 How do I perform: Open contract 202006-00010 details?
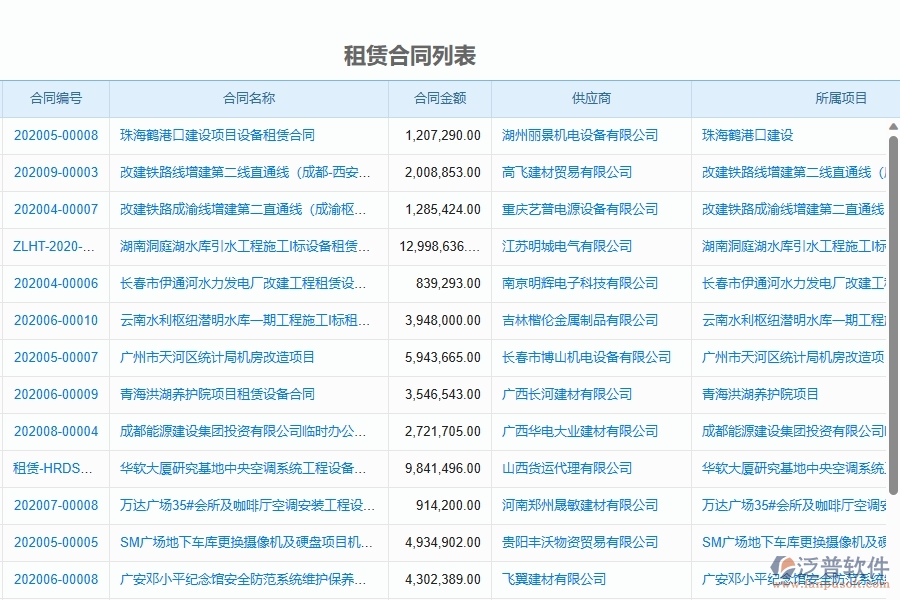tap(55, 320)
